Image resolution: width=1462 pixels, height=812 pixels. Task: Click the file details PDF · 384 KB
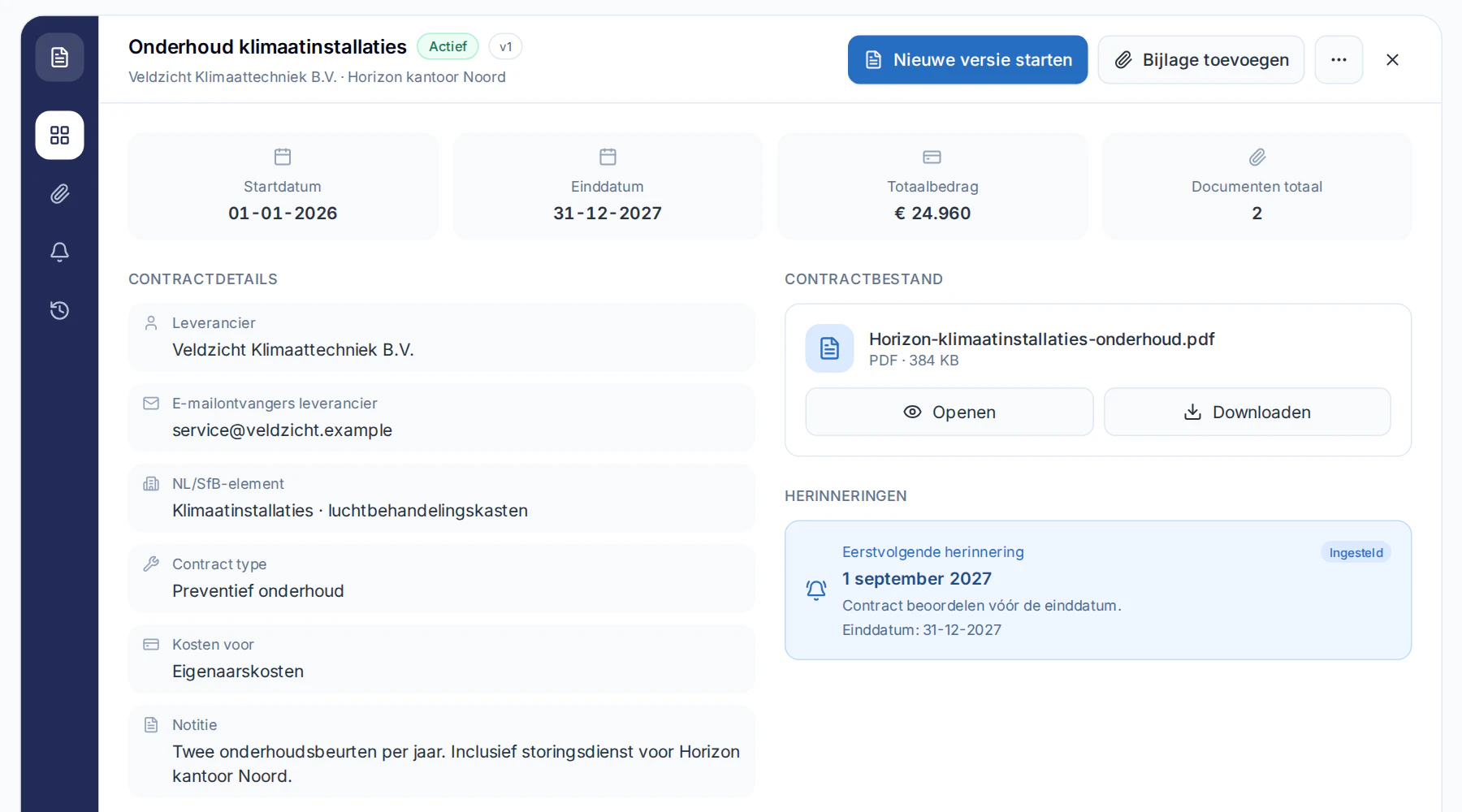click(914, 361)
